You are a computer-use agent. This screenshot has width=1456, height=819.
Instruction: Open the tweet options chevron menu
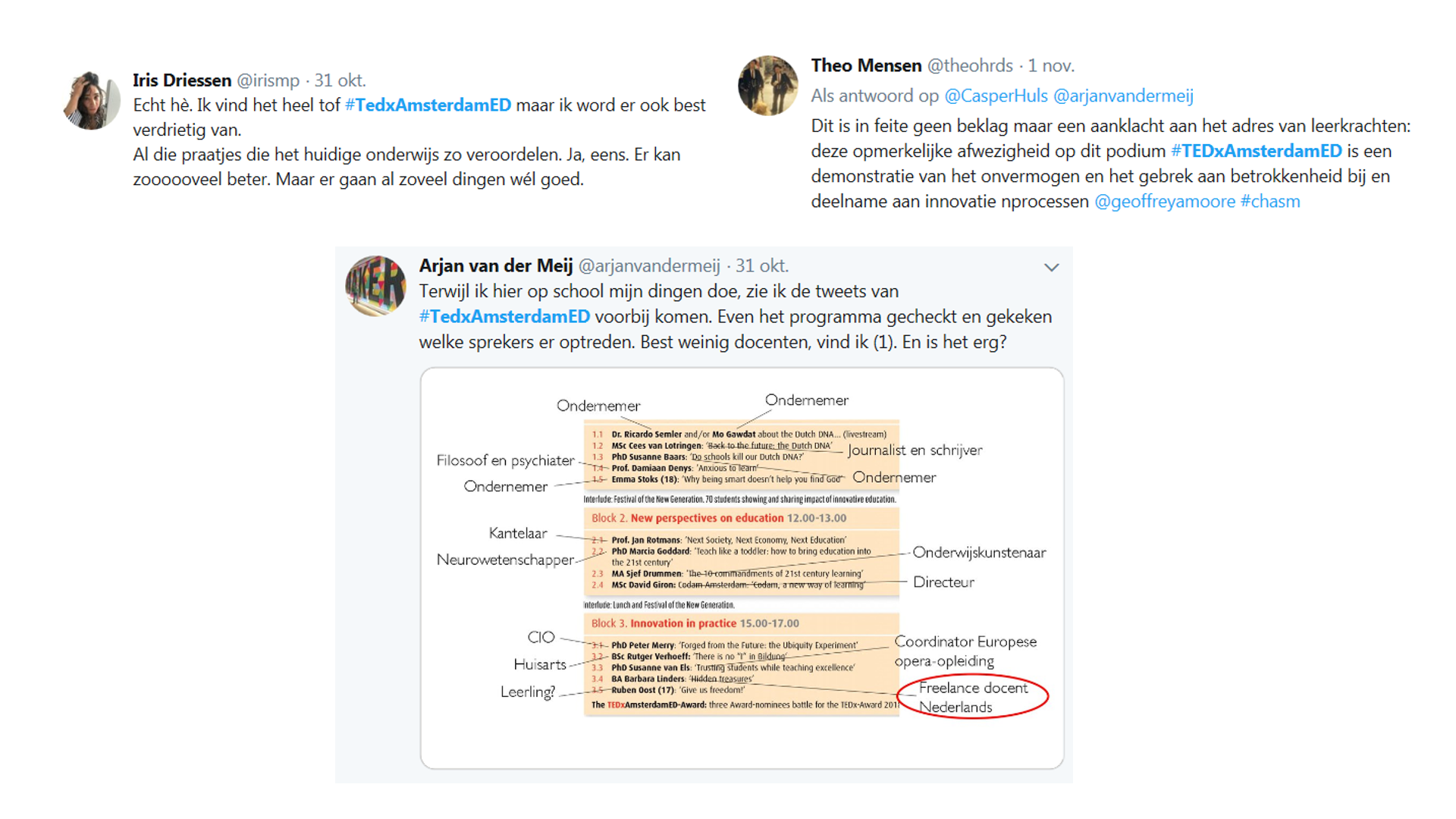point(1051,267)
